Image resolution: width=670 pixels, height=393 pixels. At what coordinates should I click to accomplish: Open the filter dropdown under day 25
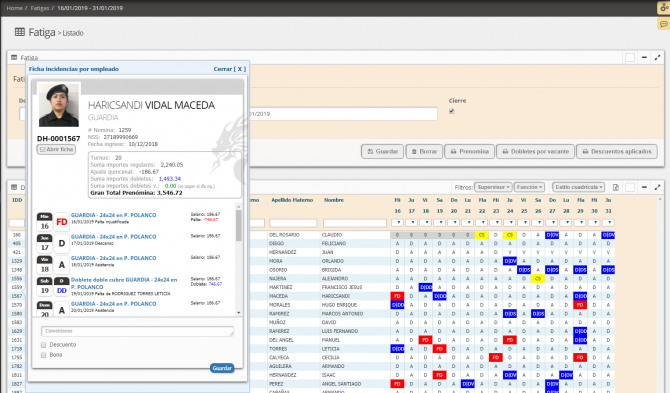click(524, 223)
